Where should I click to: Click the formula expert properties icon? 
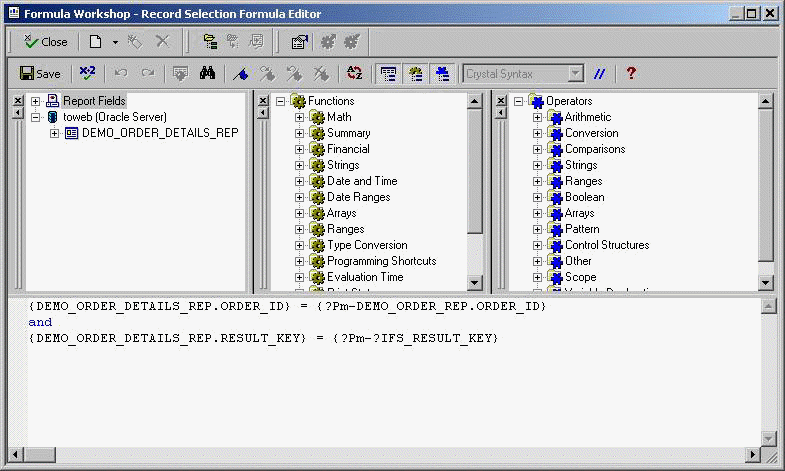tap(298, 42)
